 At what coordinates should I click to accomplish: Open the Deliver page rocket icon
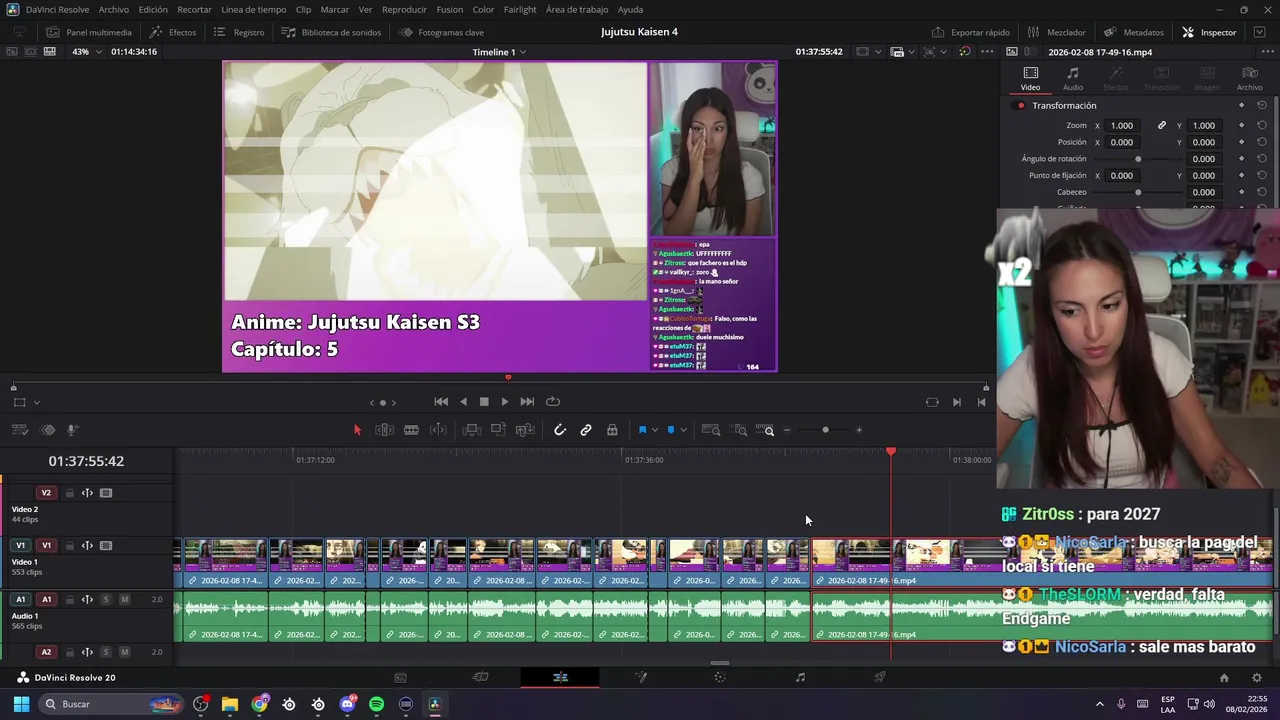point(880,677)
